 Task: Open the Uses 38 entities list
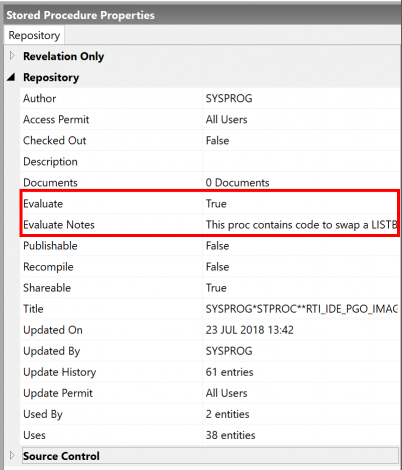click(230, 435)
